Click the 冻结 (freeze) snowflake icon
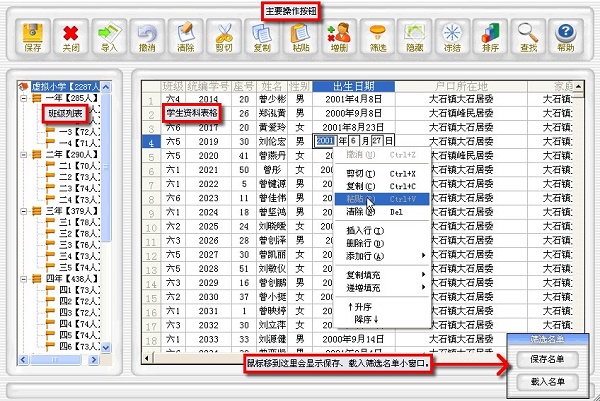This screenshot has width=600, height=401. (x=452, y=37)
